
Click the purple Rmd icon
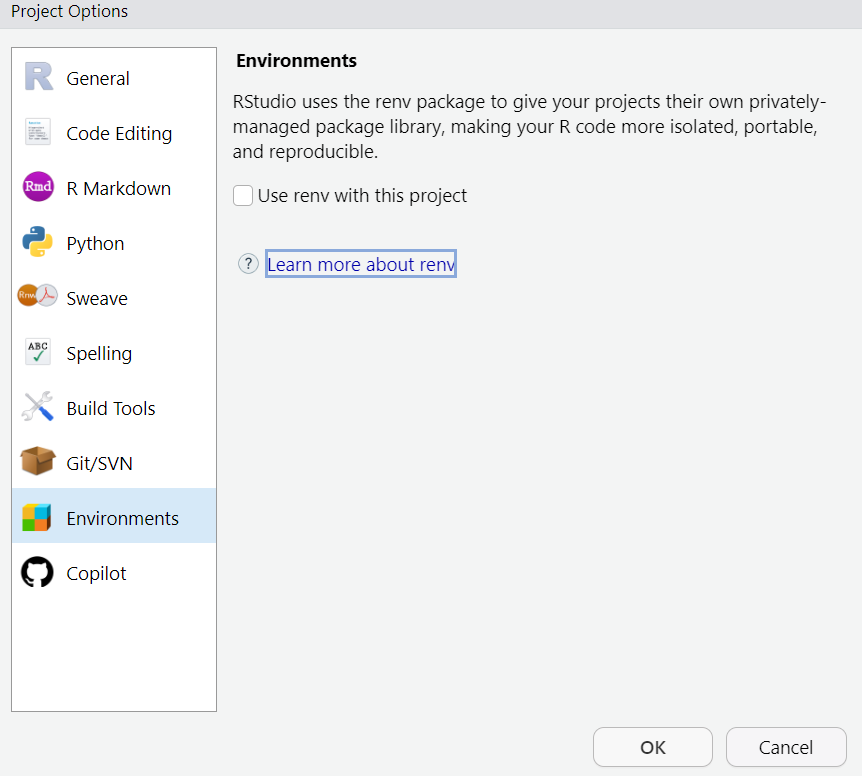tap(38, 188)
